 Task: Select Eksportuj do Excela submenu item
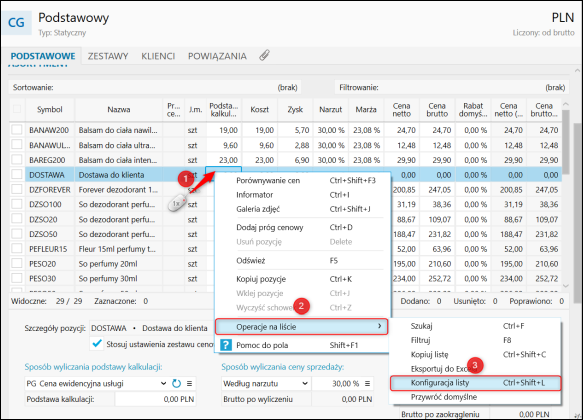pyautogui.click(x=476, y=369)
